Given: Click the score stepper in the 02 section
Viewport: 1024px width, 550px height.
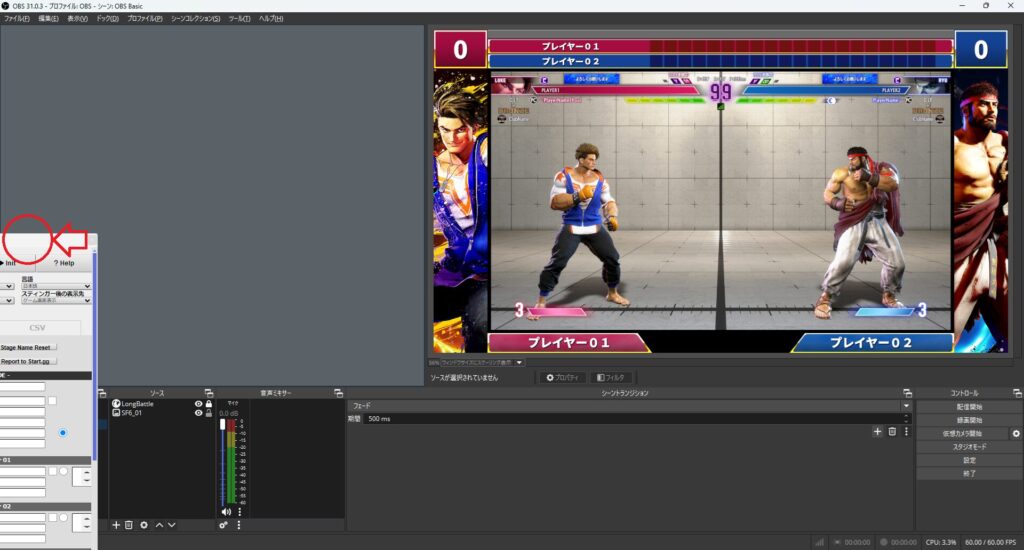Looking at the screenshot, I should click(x=82, y=523).
